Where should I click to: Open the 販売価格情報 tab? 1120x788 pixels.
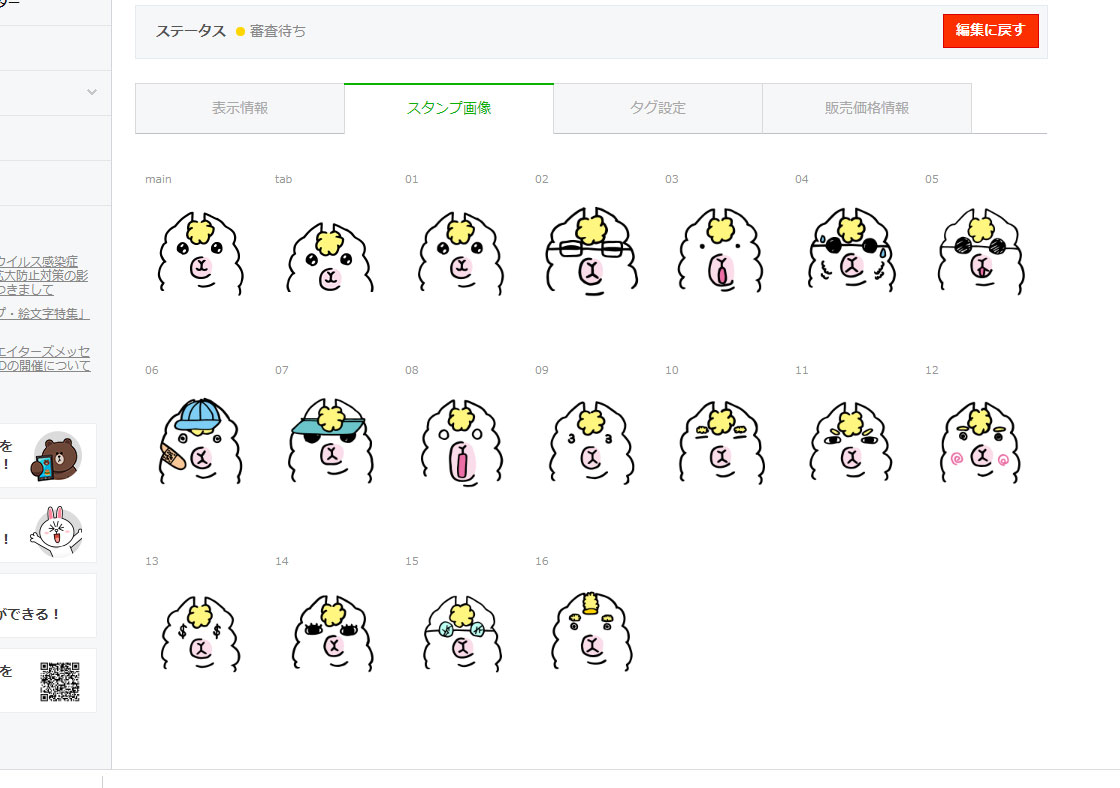[x=867, y=108]
